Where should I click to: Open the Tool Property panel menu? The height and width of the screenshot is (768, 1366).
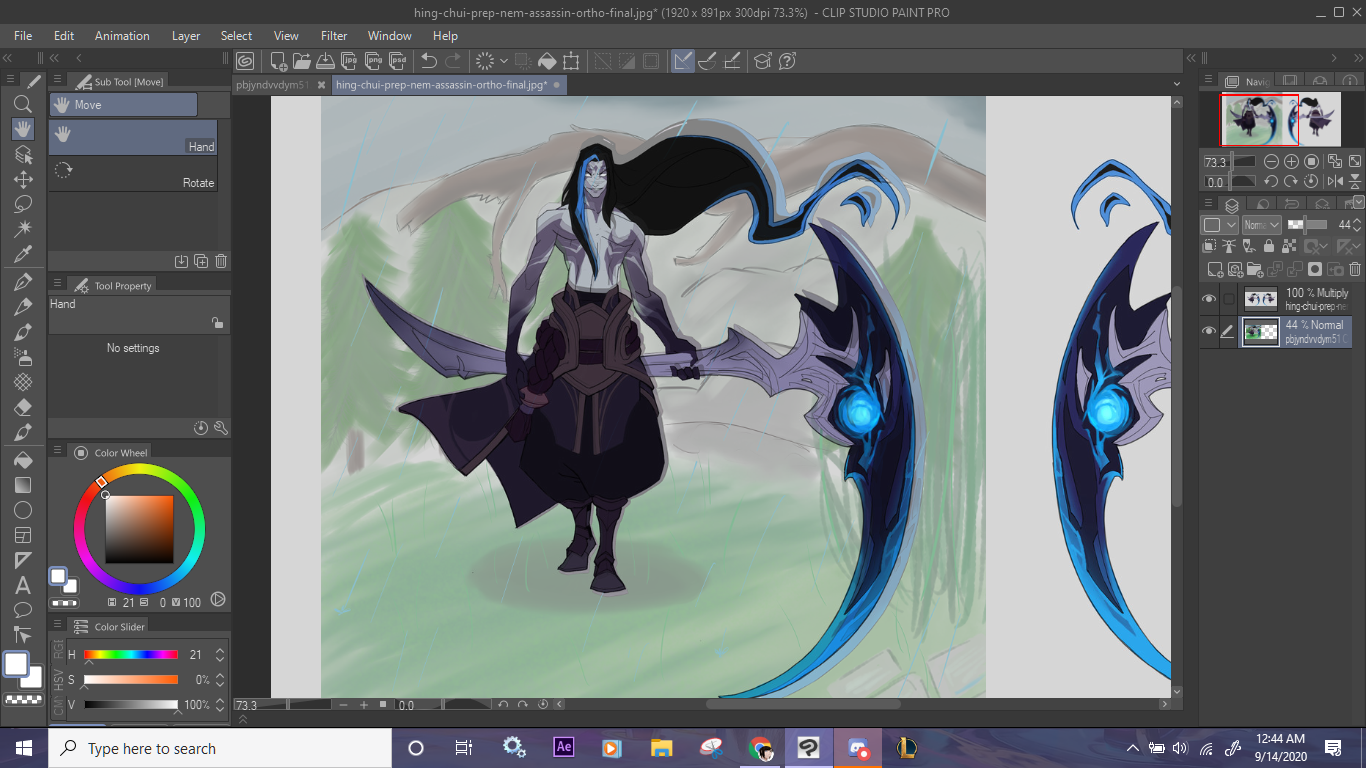click(57, 285)
